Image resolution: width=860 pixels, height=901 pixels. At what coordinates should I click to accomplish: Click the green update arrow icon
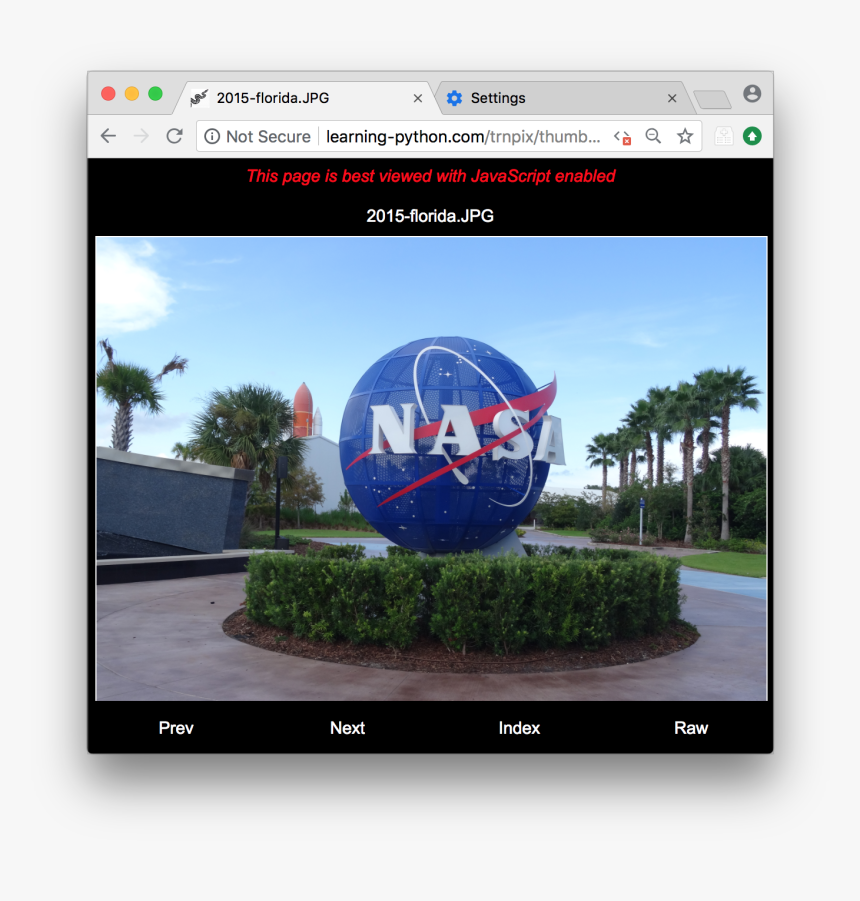752,136
